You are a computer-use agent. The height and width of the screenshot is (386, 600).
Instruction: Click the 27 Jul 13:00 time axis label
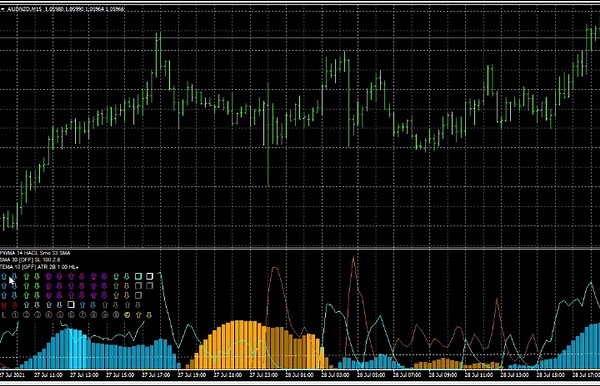[x=84, y=375]
